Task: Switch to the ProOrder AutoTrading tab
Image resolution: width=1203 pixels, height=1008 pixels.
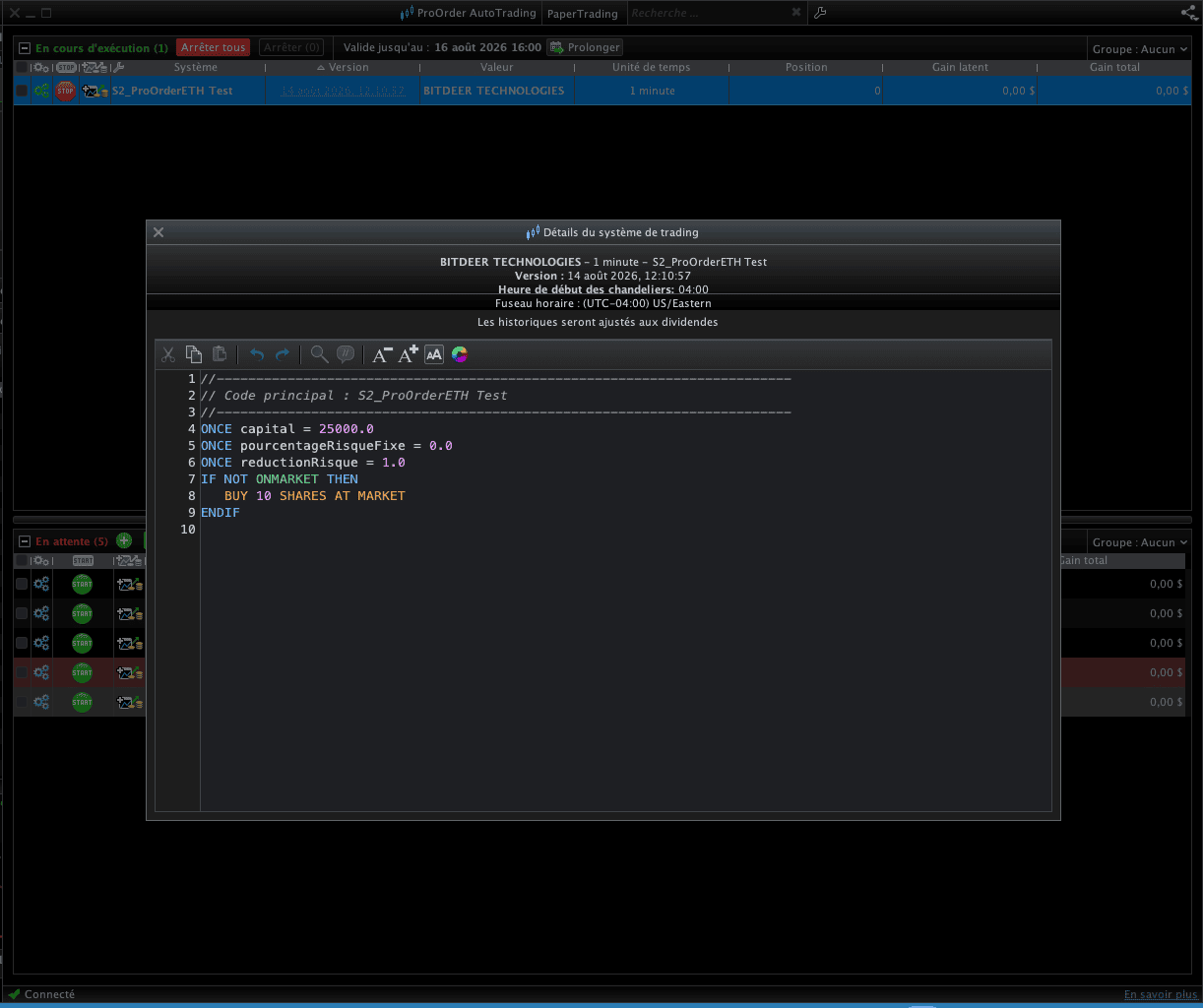Action: [x=470, y=13]
